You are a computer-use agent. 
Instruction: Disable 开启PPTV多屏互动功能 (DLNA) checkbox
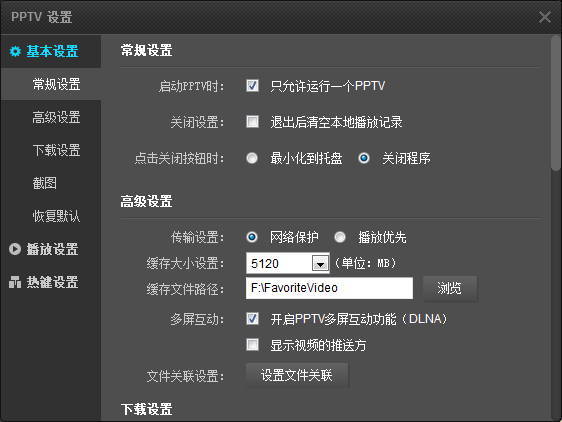click(x=252, y=318)
